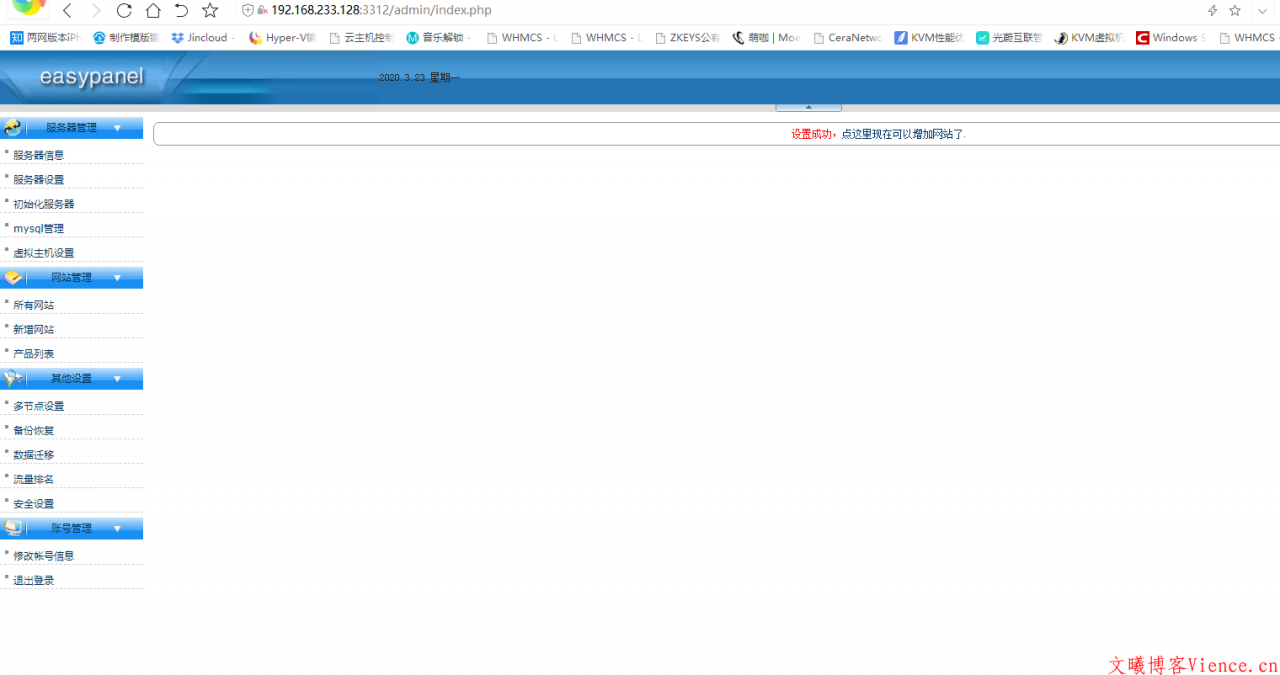
Task: Click inside the address bar URL field
Action: click(400, 10)
